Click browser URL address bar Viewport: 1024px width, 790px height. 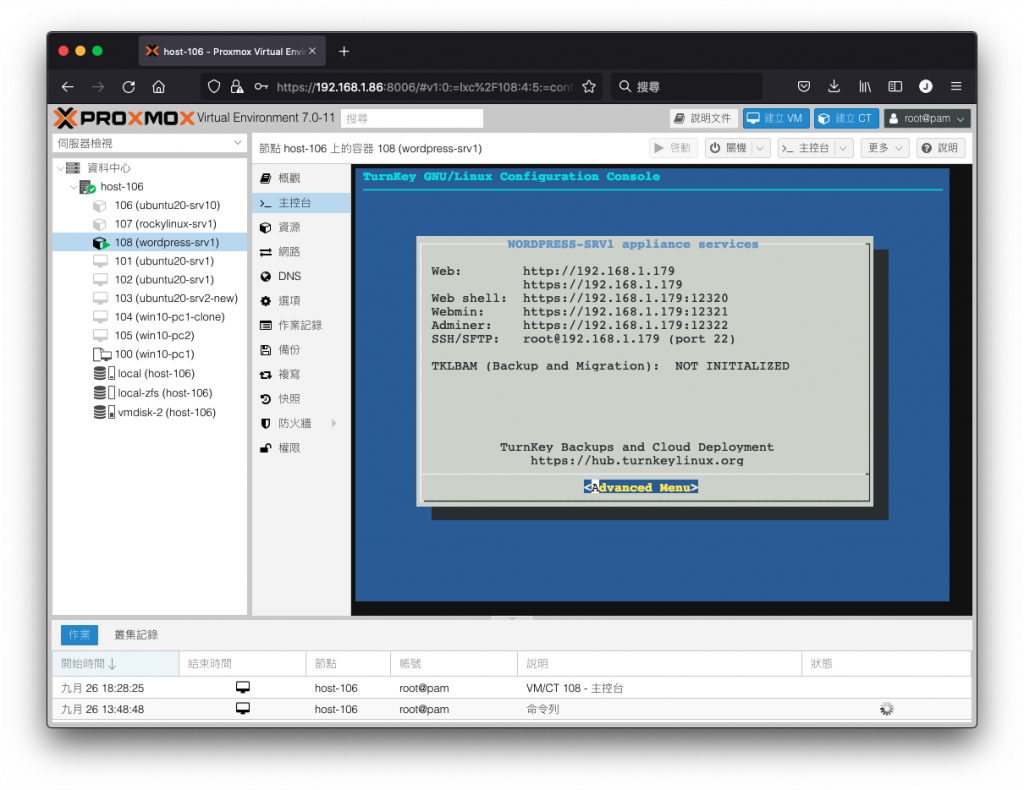pos(424,87)
